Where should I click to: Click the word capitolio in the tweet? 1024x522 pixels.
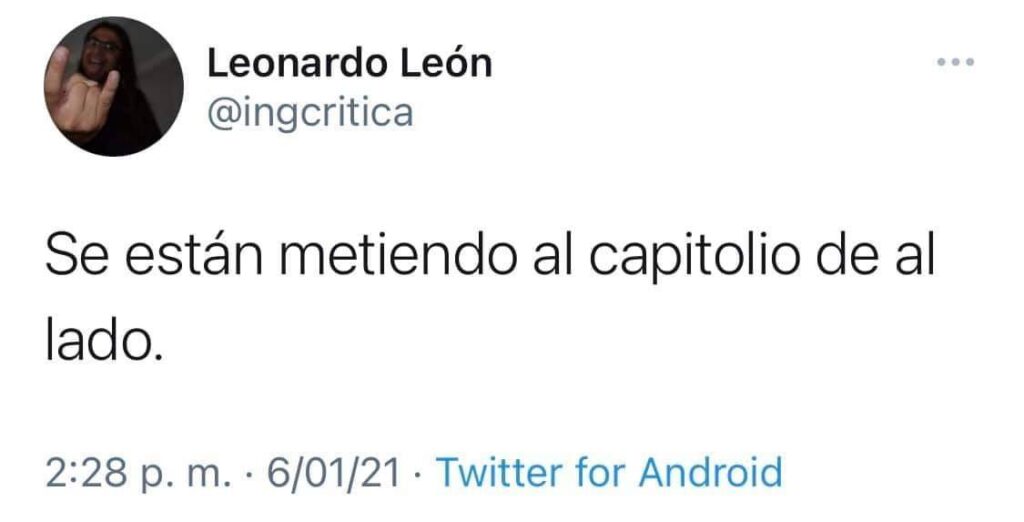pyautogui.click(x=694, y=256)
